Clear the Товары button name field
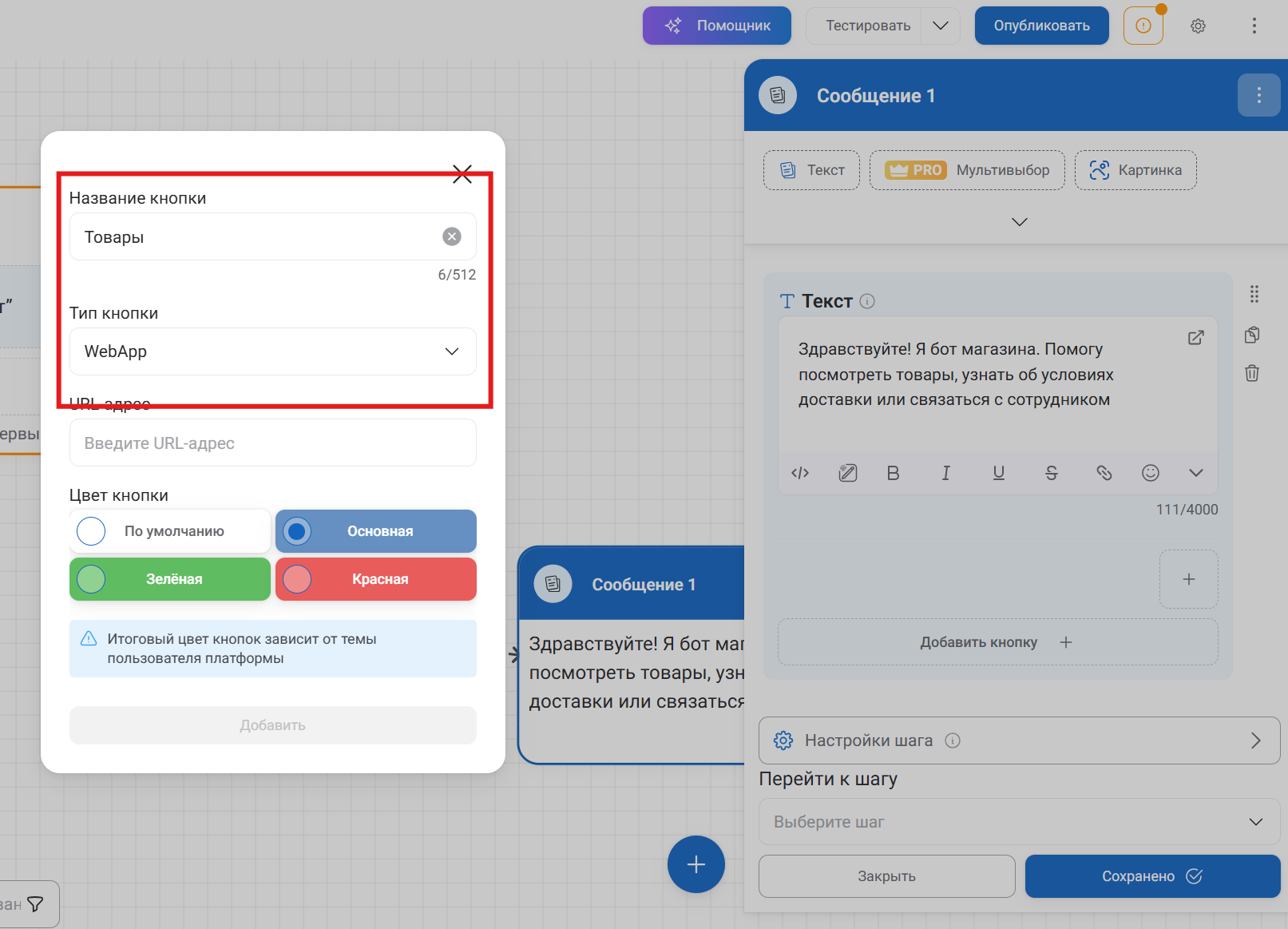 click(451, 236)
